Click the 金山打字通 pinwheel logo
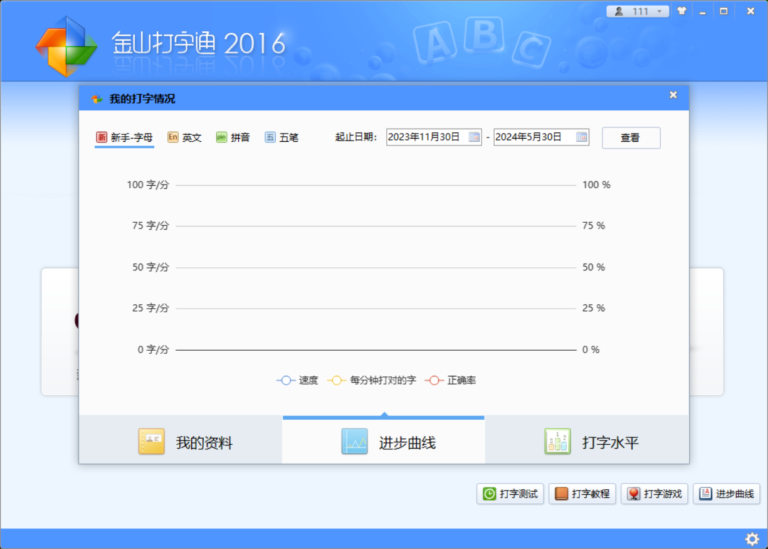The image size is (768, 549). pos(66,46)
